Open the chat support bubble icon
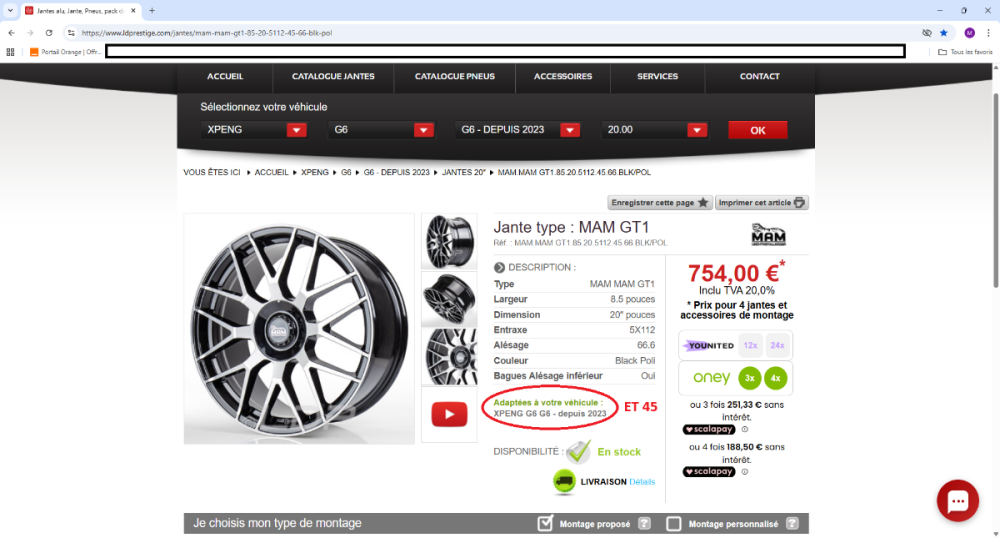The height and width of the screenshot is (538, 1000). click(x=957, y=501)
